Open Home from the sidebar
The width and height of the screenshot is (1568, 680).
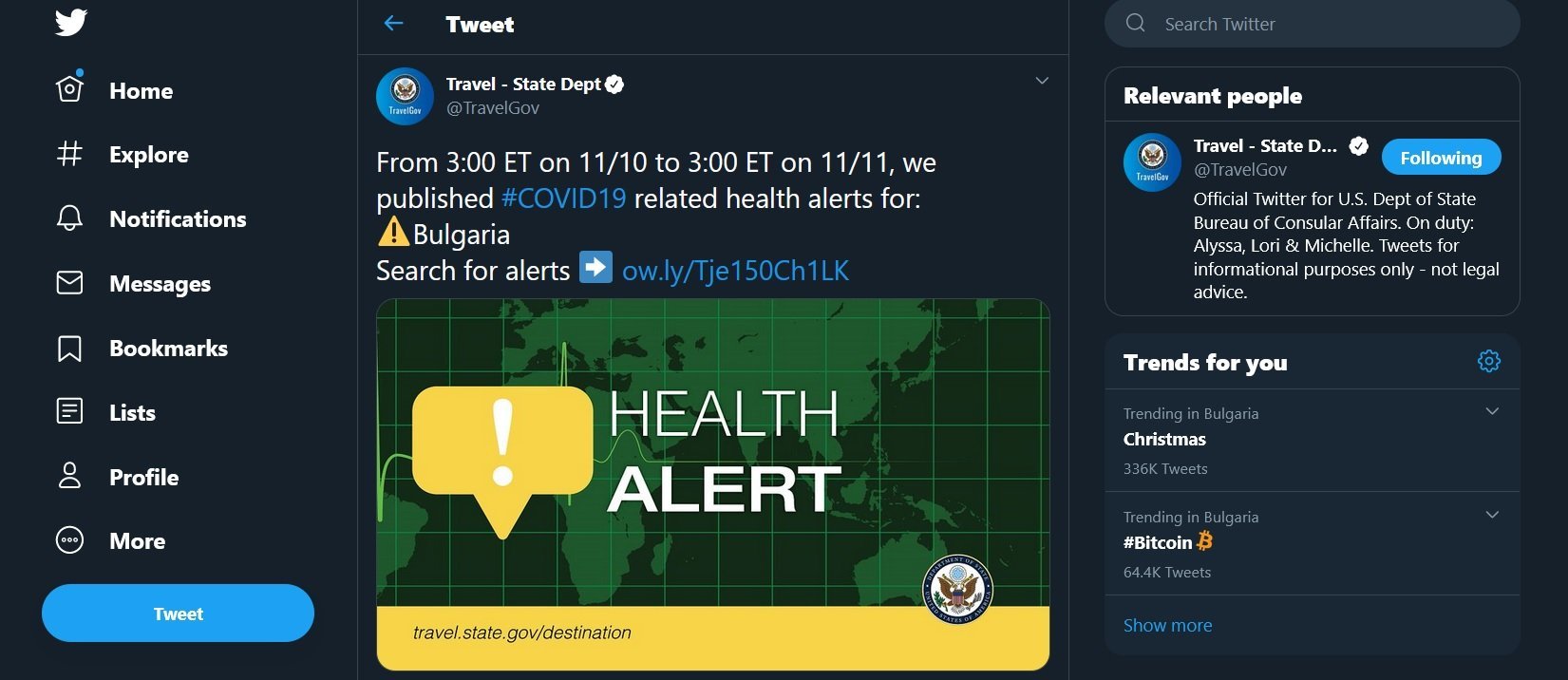click(141, 91)
